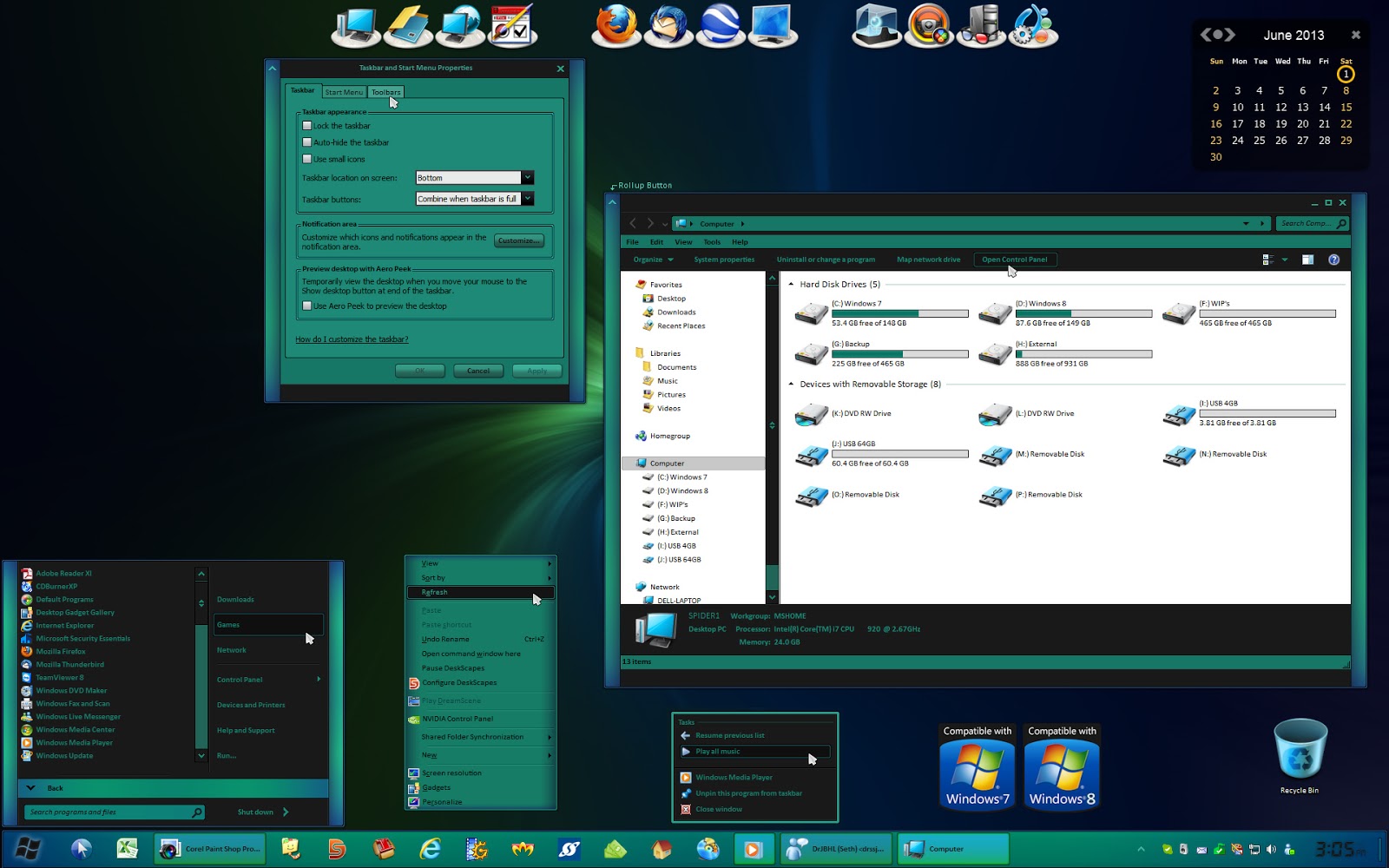Adjust the volume slider in system tray
1389x868 pixels.
tap(1271, 849)
